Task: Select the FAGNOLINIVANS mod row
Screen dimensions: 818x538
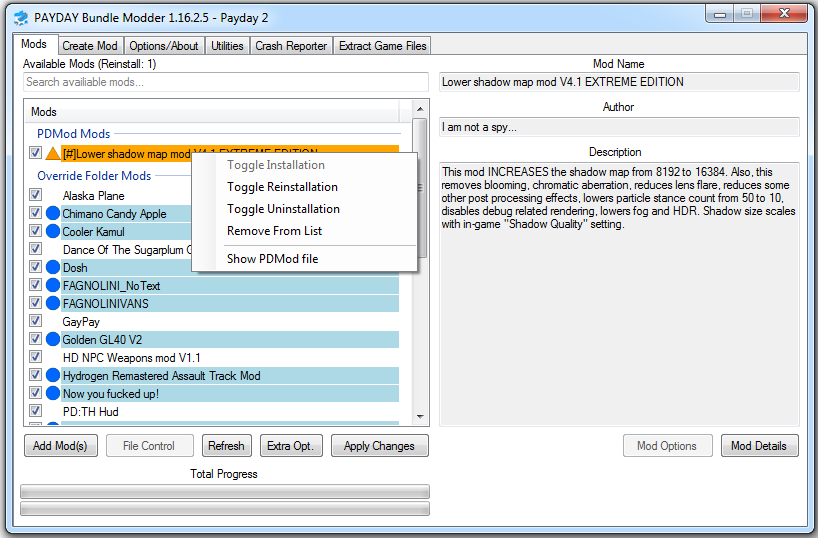Action: (230, 303)
